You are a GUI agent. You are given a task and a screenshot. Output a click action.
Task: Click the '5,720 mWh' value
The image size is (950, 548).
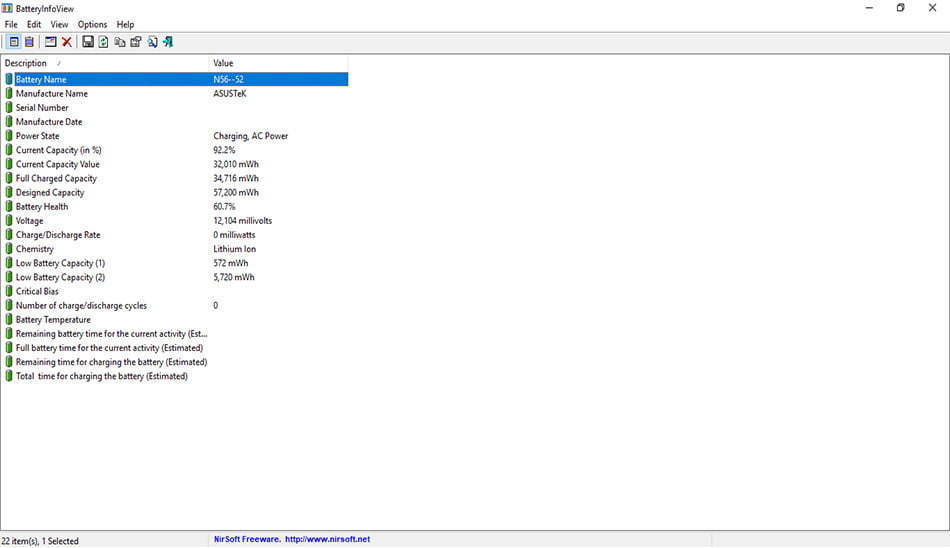tap(233, 277)
